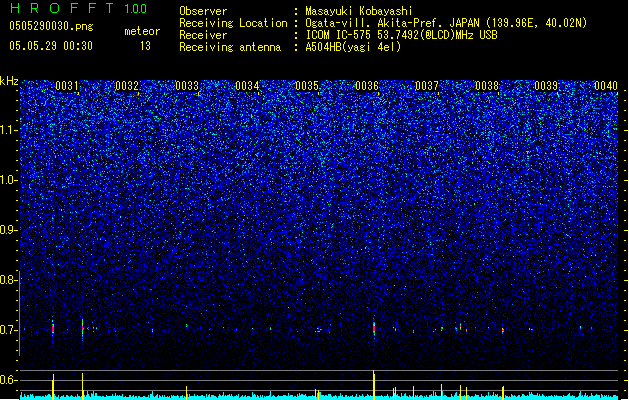Click the time marker 0031
Image resolution: width=629 pixels, height=400 pixels.
(x=67, y=86)
